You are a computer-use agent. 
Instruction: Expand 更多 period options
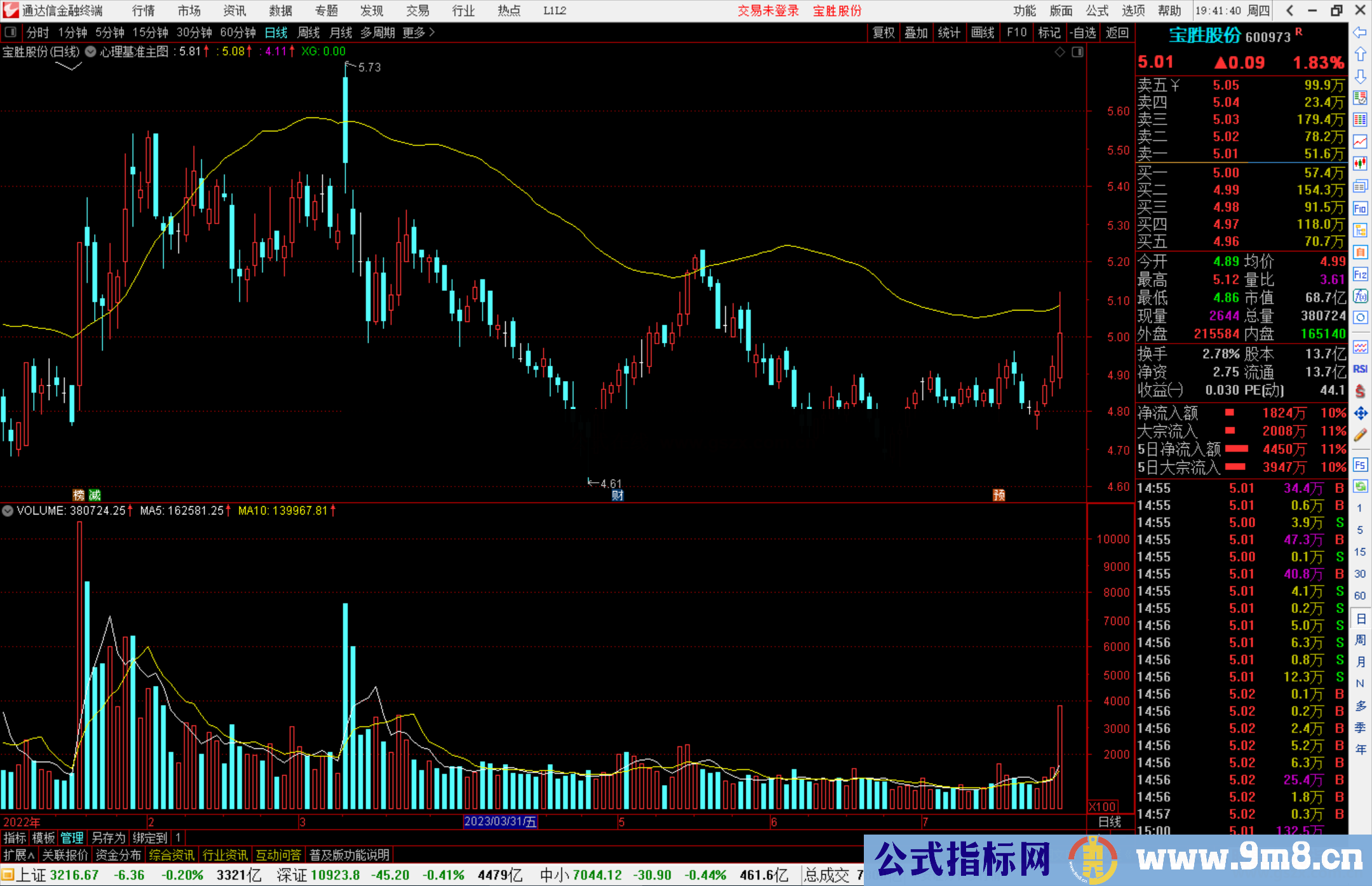pyautogui.click(x=418, y=32)
